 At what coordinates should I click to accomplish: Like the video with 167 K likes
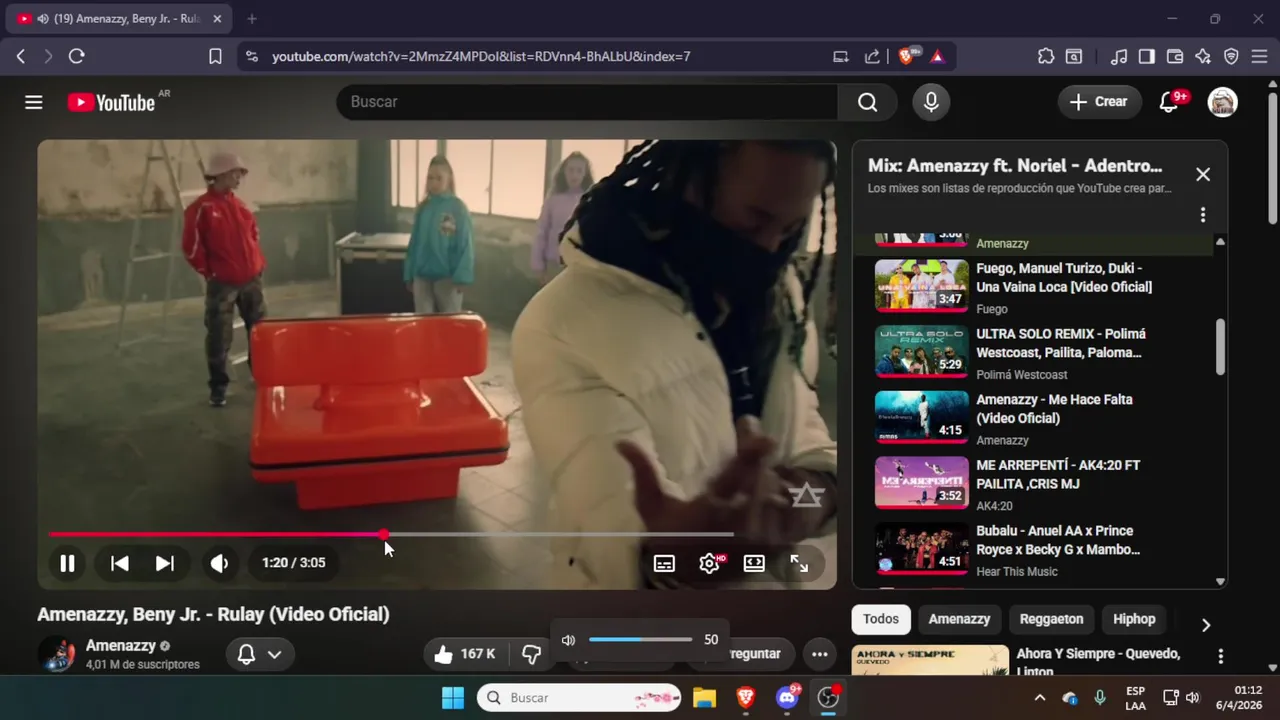465,654
